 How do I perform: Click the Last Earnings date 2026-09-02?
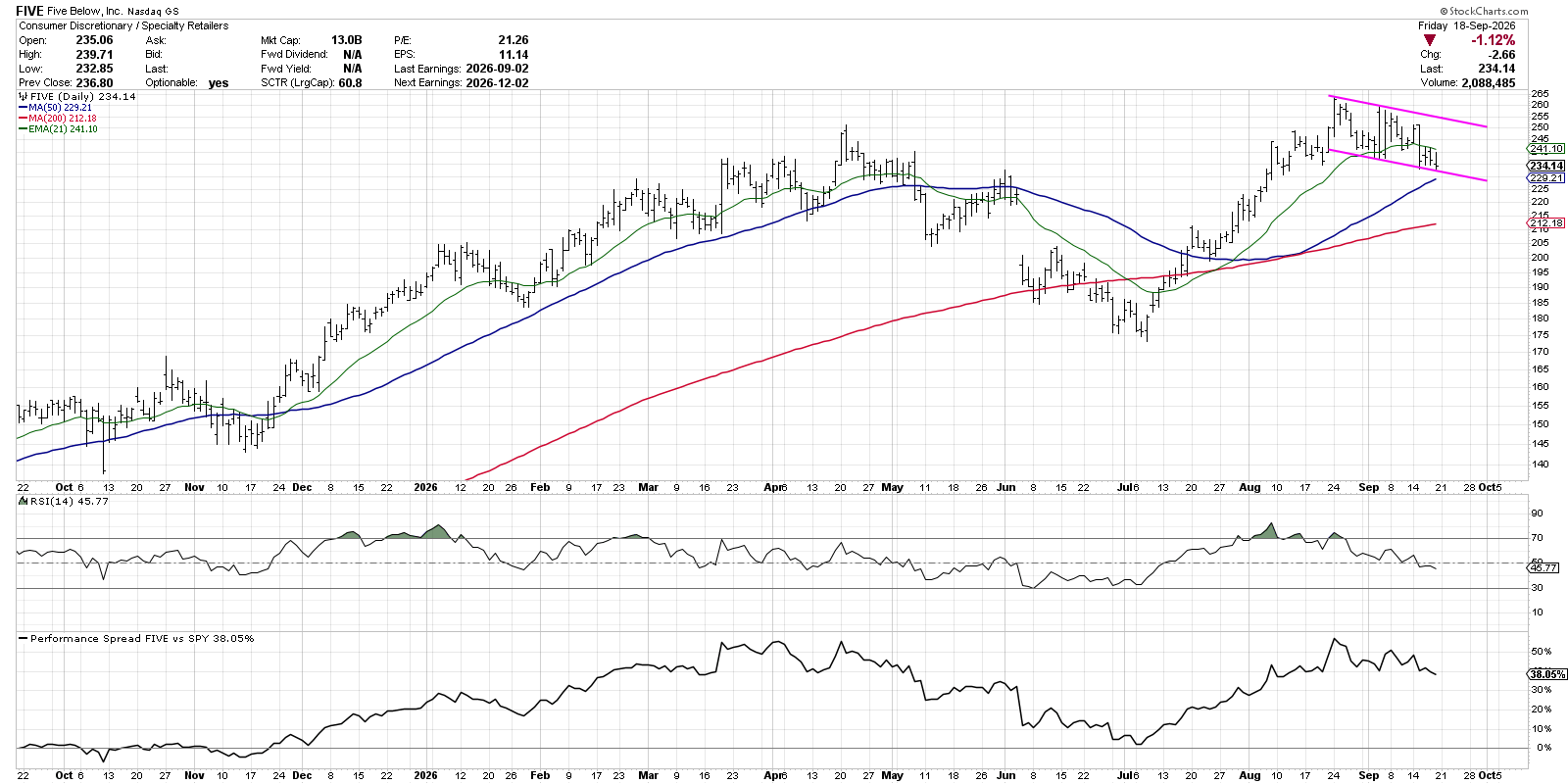pyautogui.click(x=497, y=69)
